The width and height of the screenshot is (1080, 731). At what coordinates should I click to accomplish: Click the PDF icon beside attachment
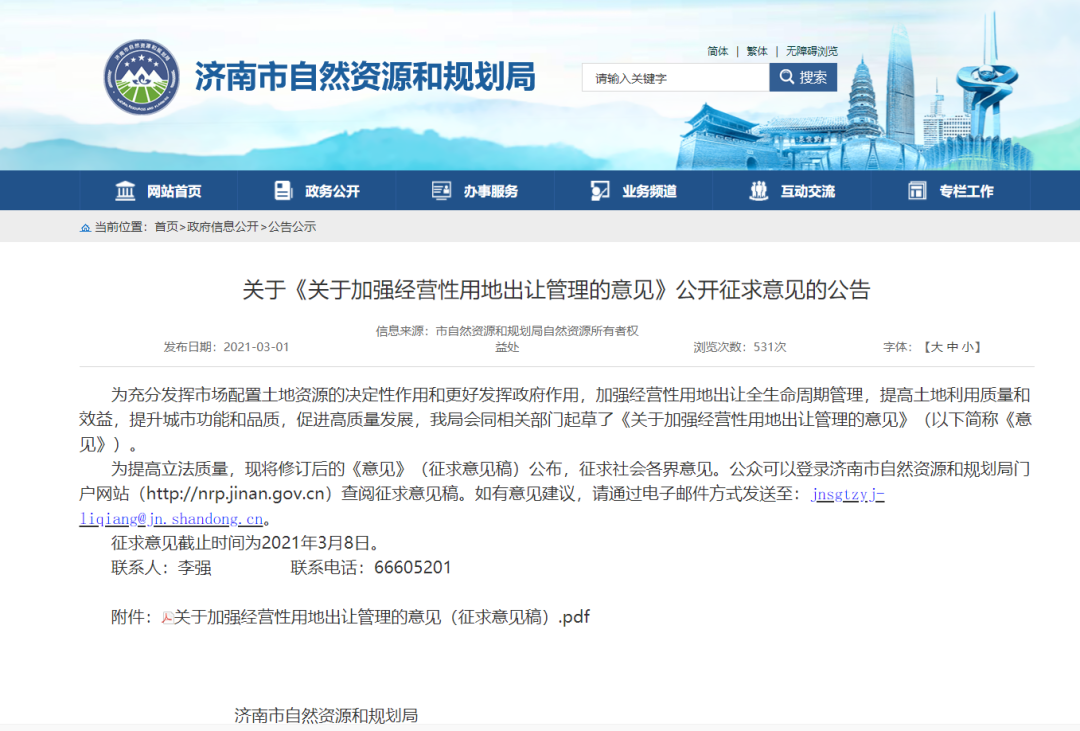tap(167, 618)
